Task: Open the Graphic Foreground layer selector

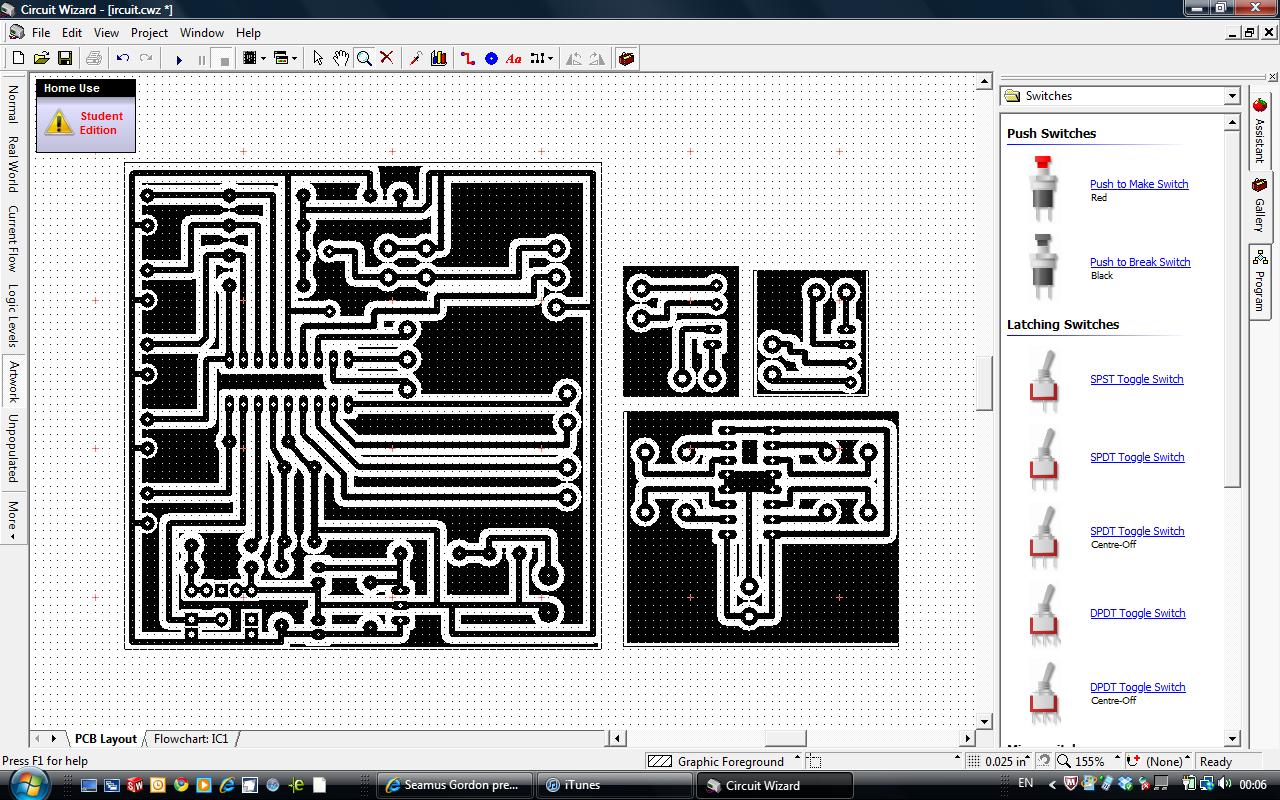Action: [x=796, y=761]
